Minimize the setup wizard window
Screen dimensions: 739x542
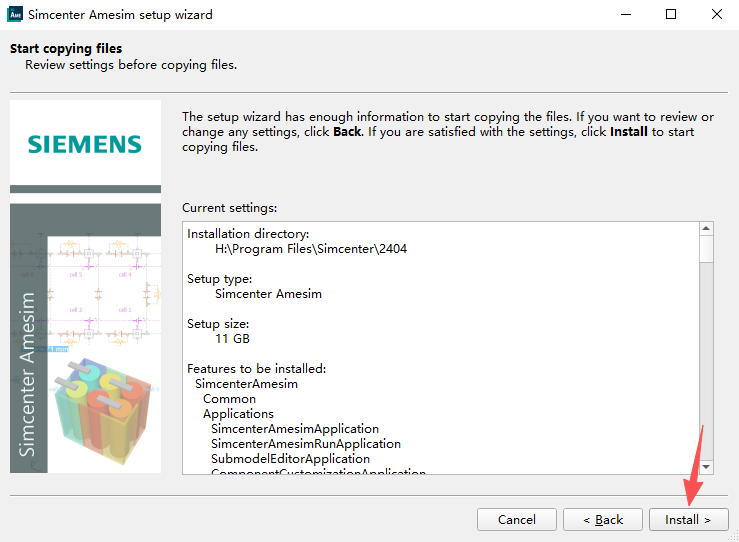626,14
